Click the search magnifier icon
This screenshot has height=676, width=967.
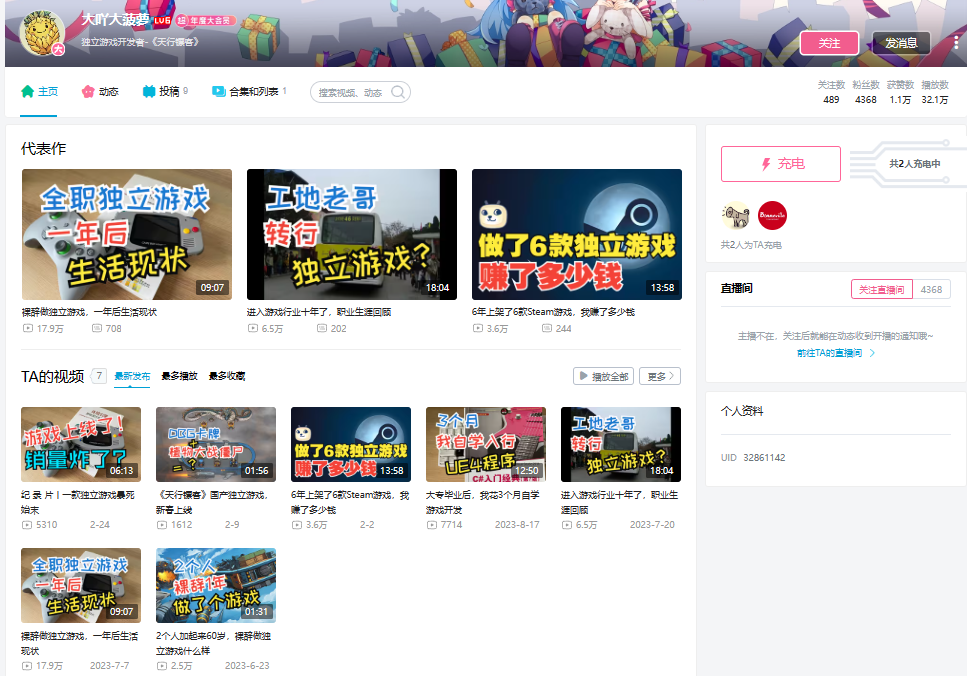(x=397, y=92)
